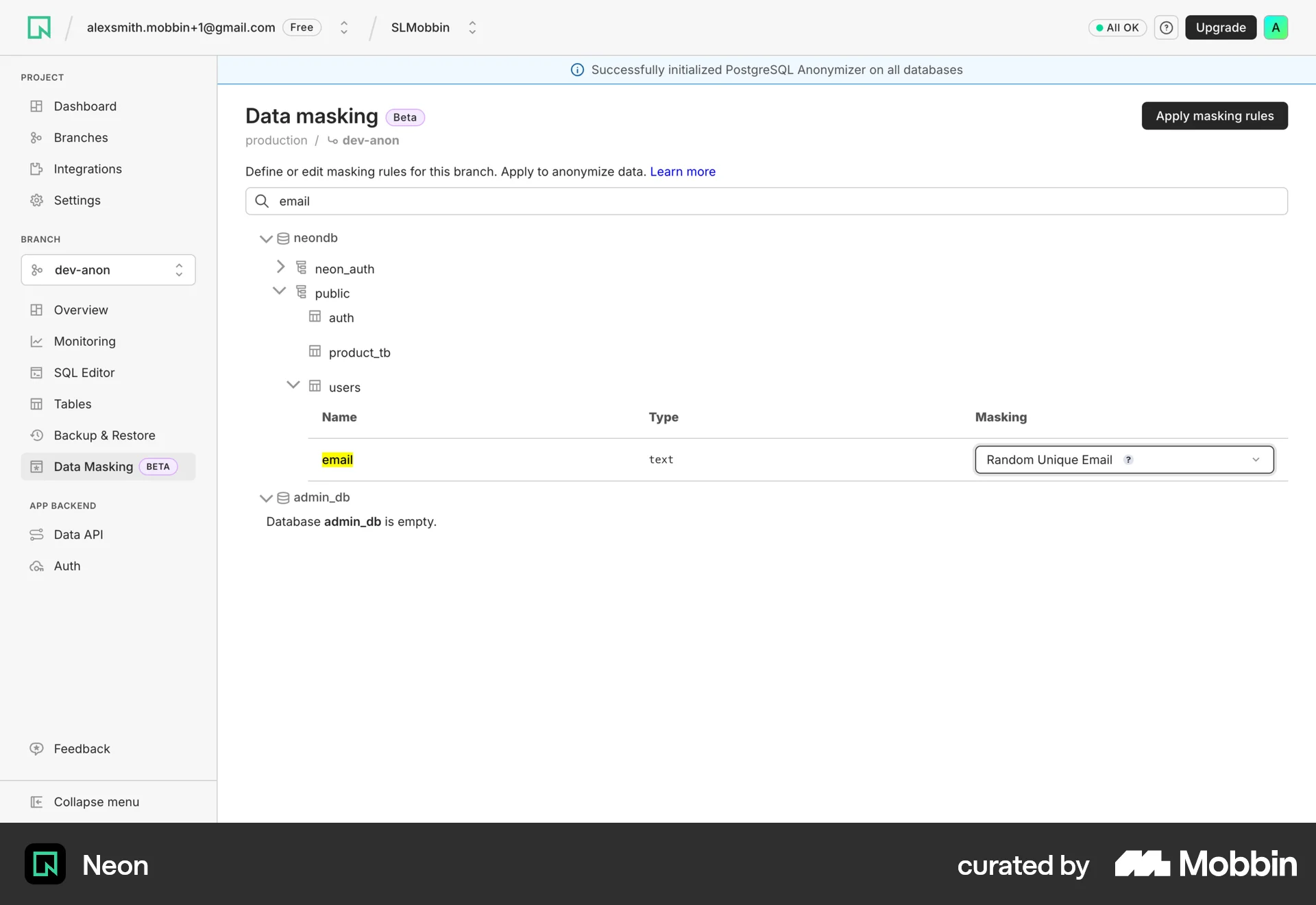The width and height of the screenshot is (1316, 905).
Task: Click the Data API icon
Action: [36, 535]
